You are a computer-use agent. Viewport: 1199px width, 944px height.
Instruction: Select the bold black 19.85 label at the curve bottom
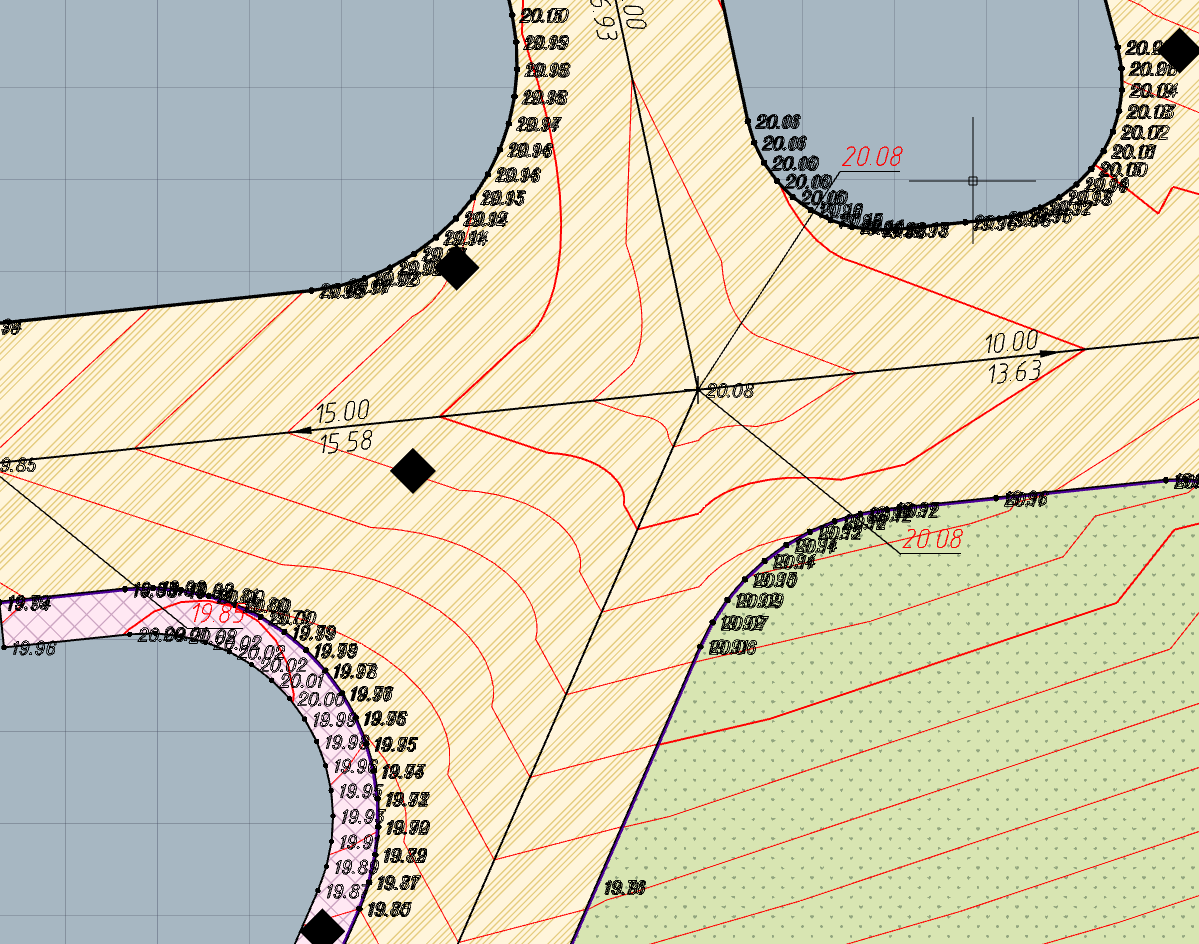click(x=389, y=910)
